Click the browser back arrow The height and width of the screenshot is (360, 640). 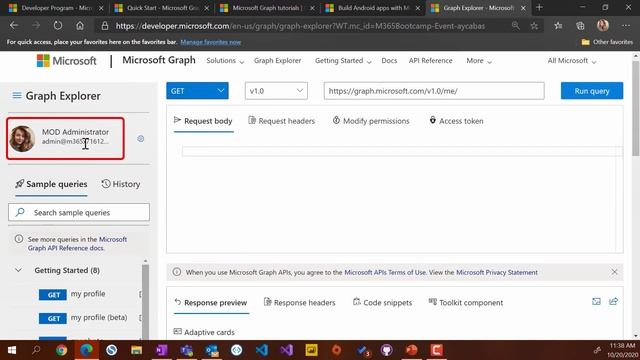coord(14,26)
